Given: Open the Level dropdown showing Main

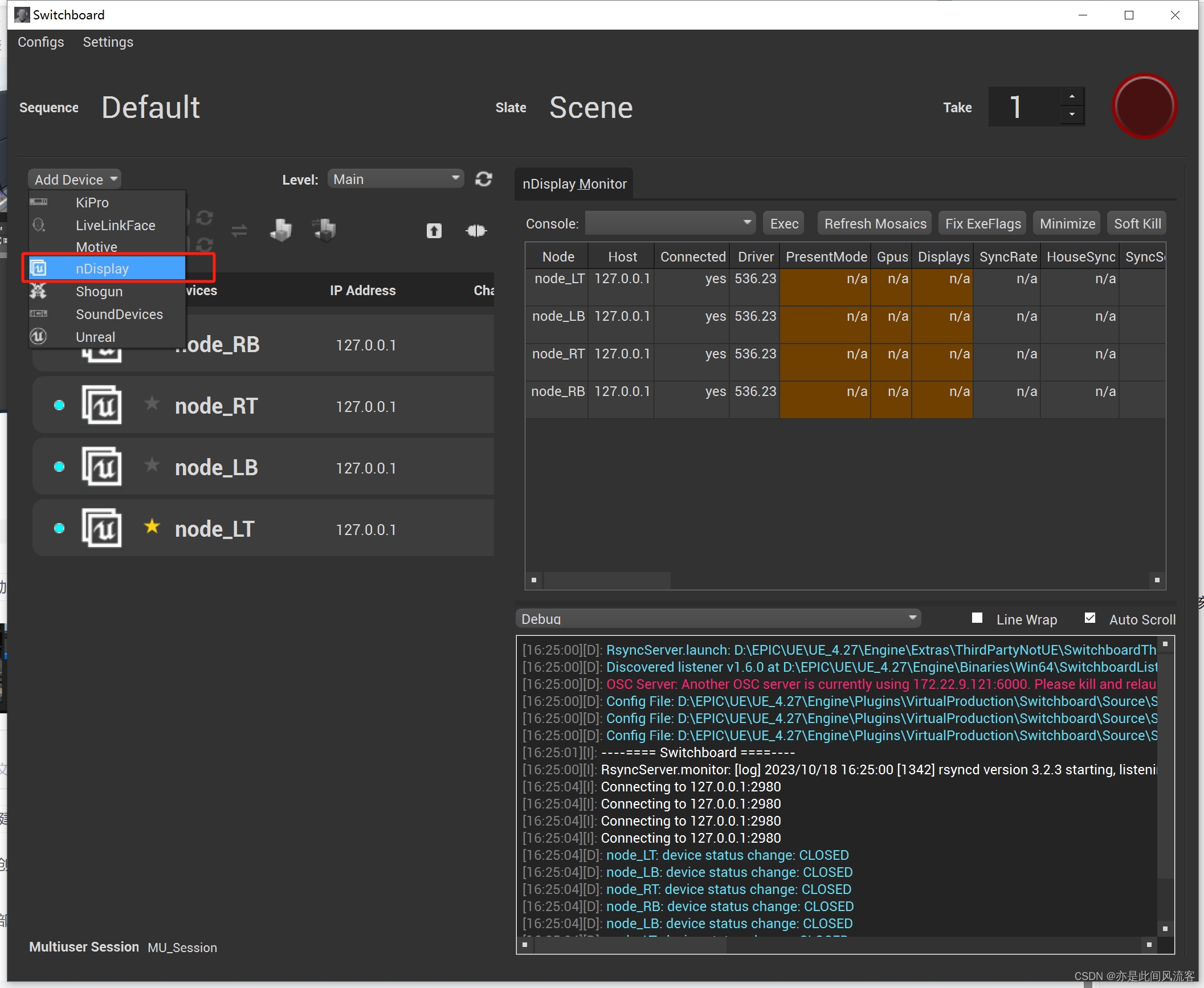Looking at the screenshot, I should (x=395, y=178).
